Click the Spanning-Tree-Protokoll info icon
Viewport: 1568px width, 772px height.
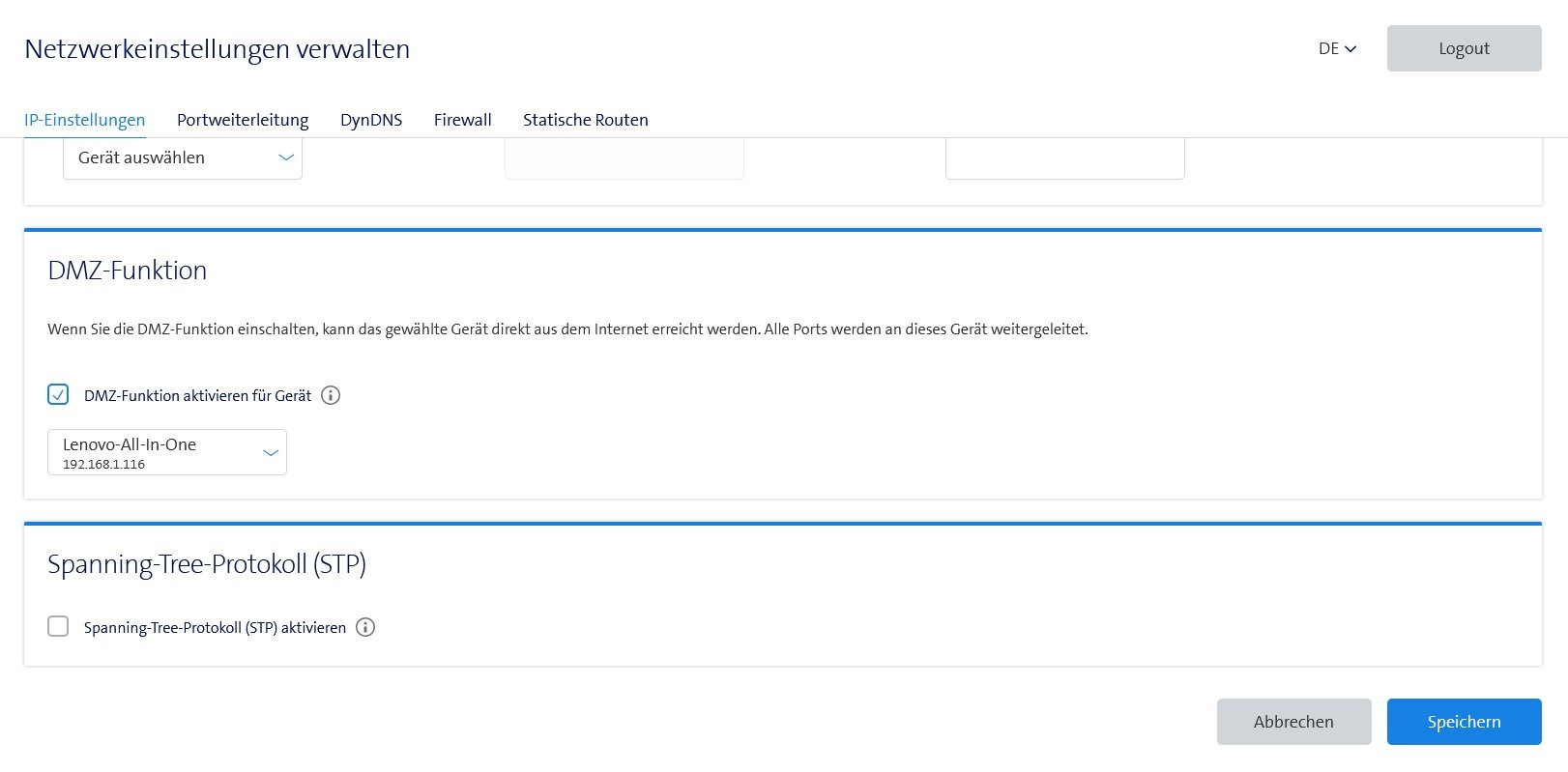coord(365,627)
